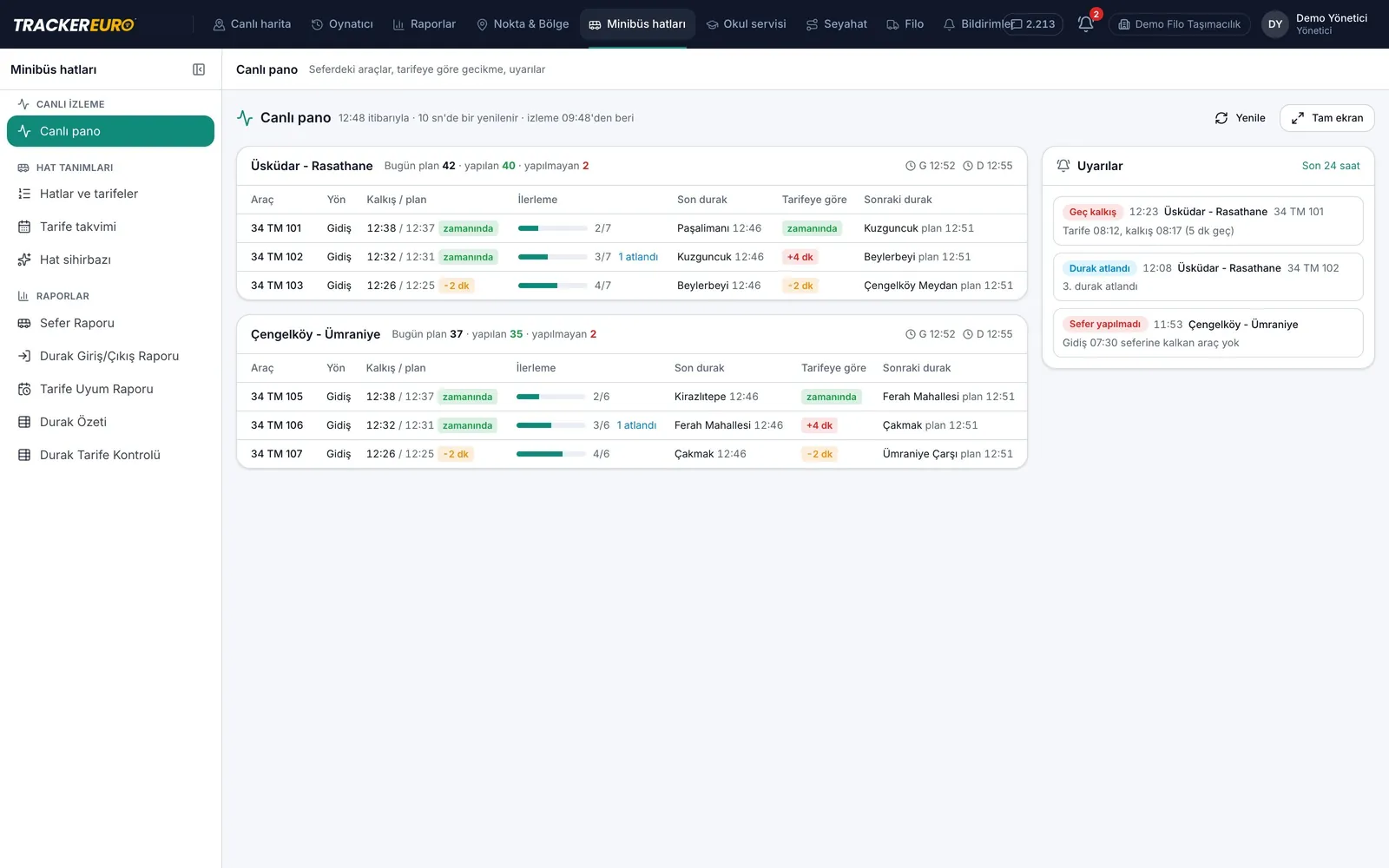Click the progress bar of 34 TM 103
The image size is (1389, 868).
(552, 286)
